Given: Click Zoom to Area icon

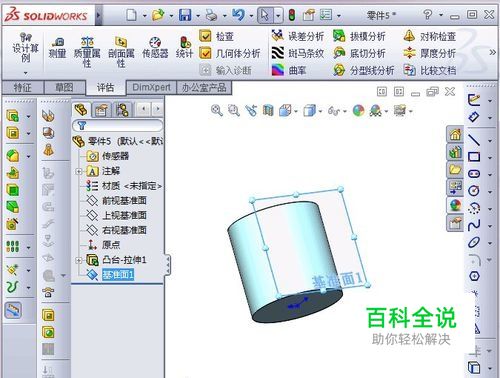Looking at the screenshot, I should pos(234,110).
